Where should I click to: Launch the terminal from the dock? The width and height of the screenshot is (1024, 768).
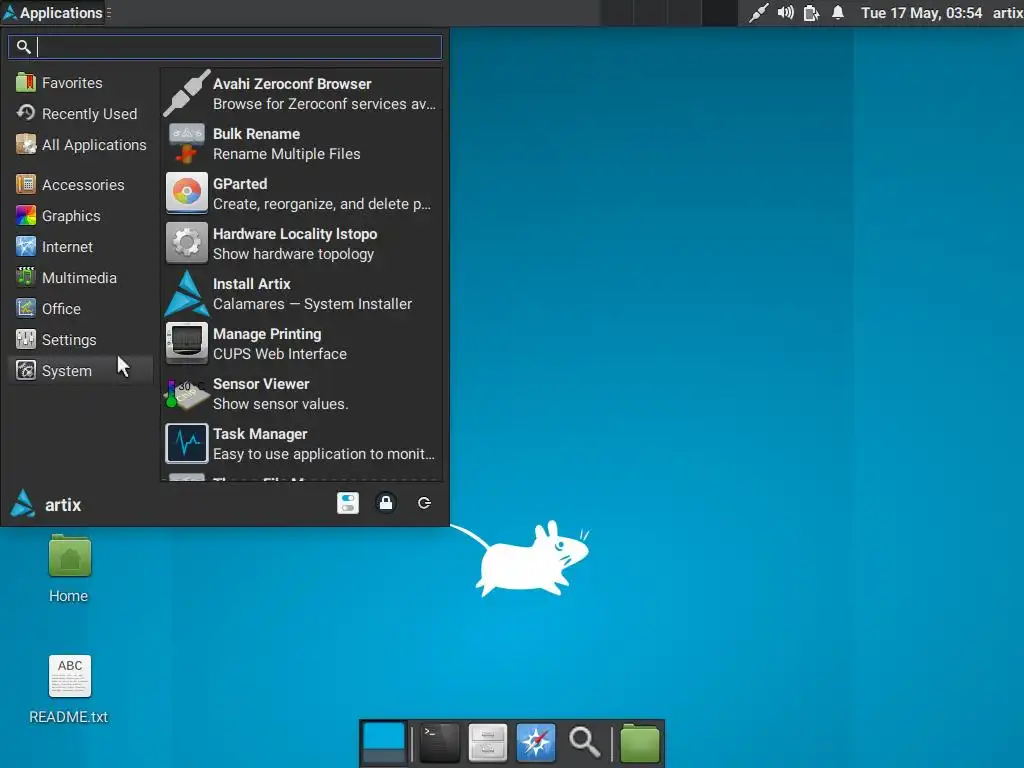coord(439,743)
